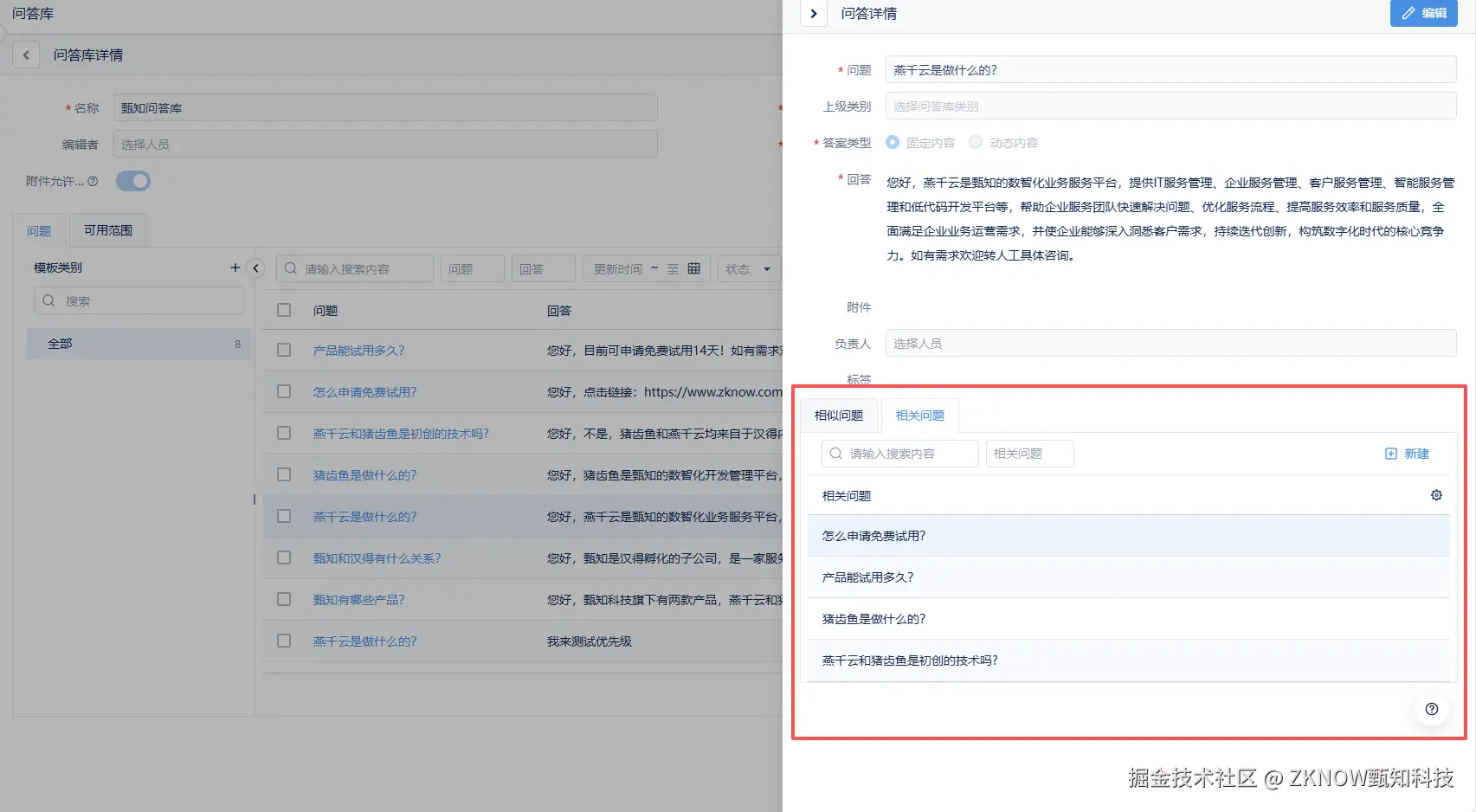Collapse the 问答详情 side panel arrow
Screen dimensions: 1476x812
point(814,14)
